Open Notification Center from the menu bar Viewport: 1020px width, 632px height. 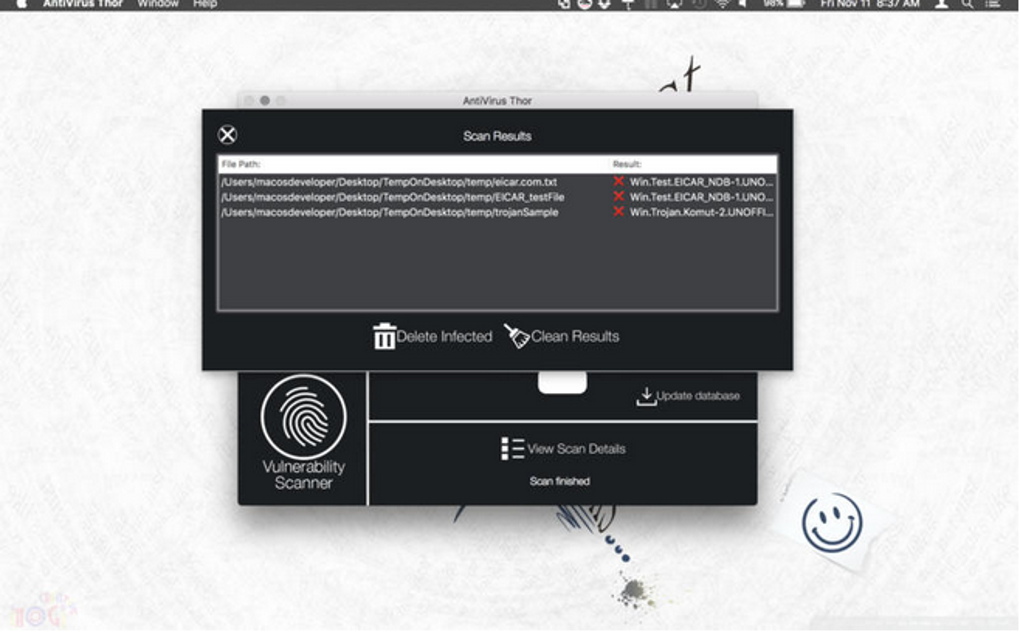993,4
